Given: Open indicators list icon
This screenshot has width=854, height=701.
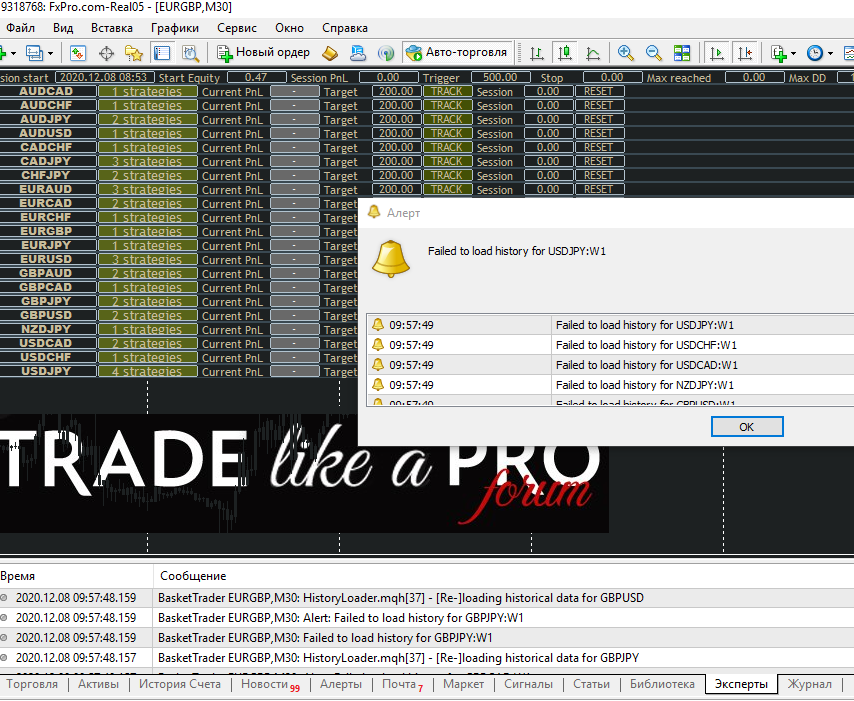Looking at the screenshot, I should (778, 53).
